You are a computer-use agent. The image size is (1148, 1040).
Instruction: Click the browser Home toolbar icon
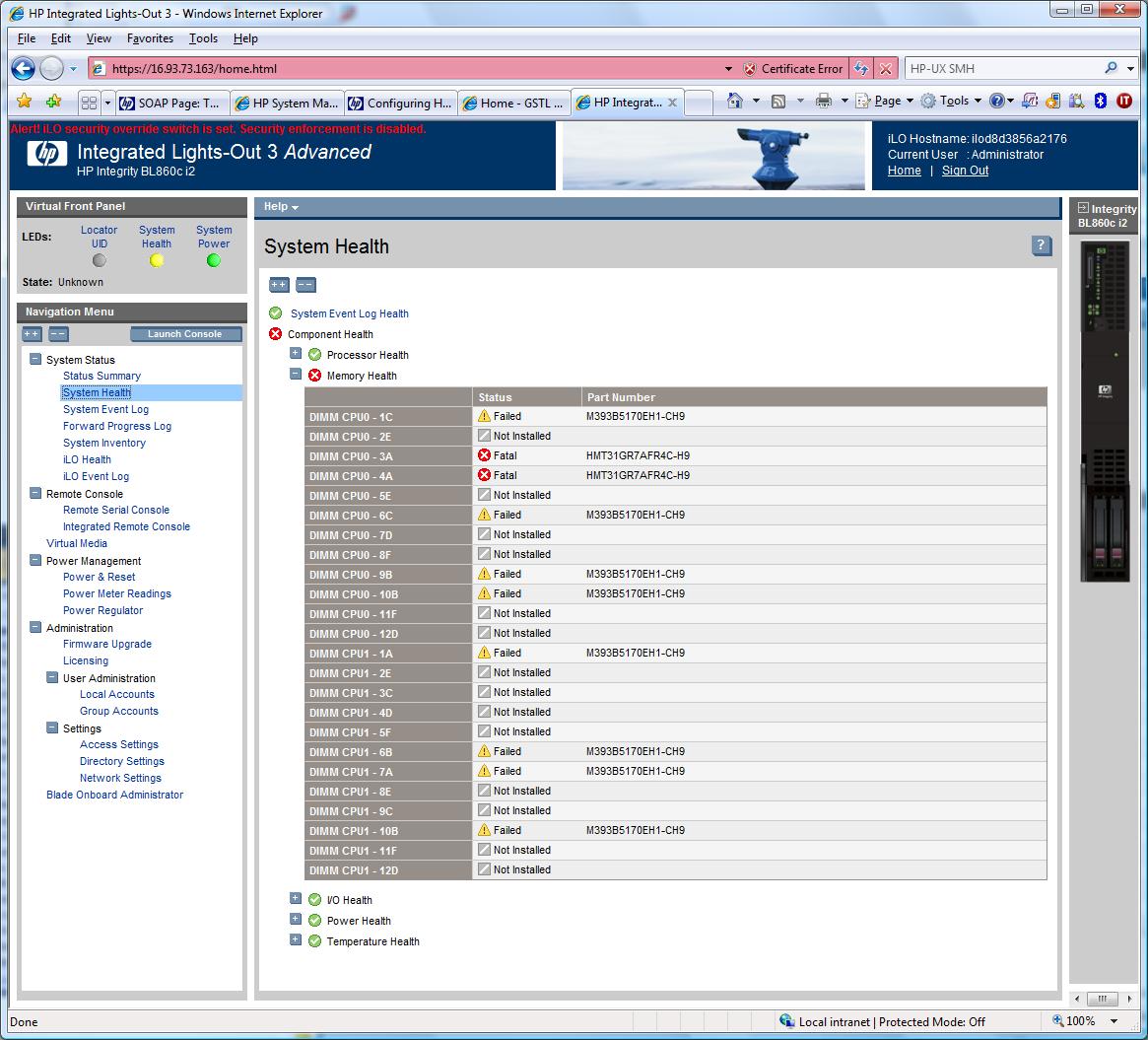[734, 102]
